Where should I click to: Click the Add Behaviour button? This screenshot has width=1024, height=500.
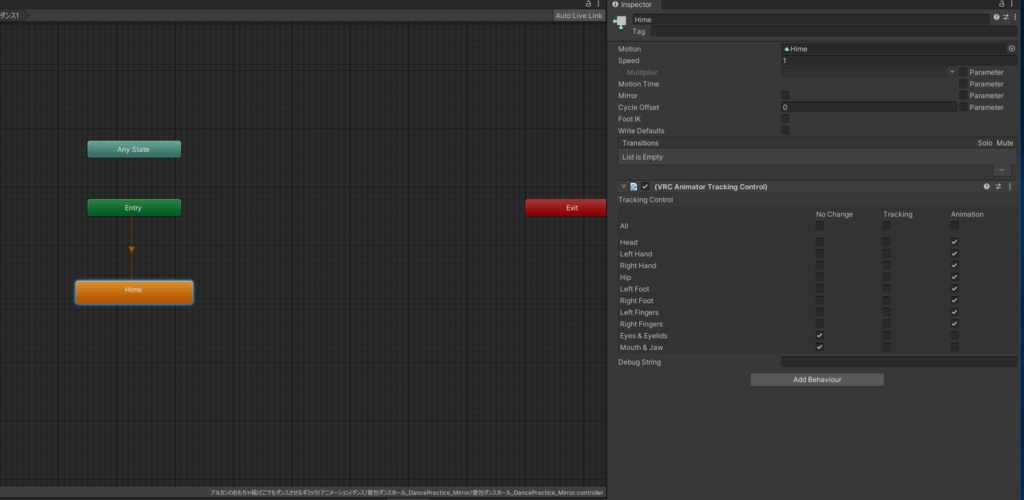click(817, 380)
